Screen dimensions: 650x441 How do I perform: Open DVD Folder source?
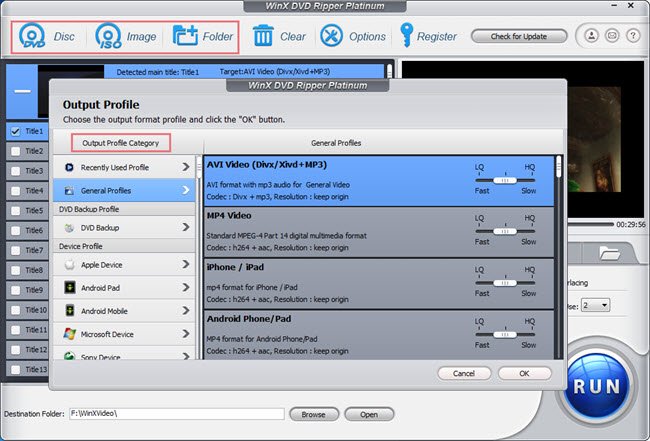click(185, 36)
